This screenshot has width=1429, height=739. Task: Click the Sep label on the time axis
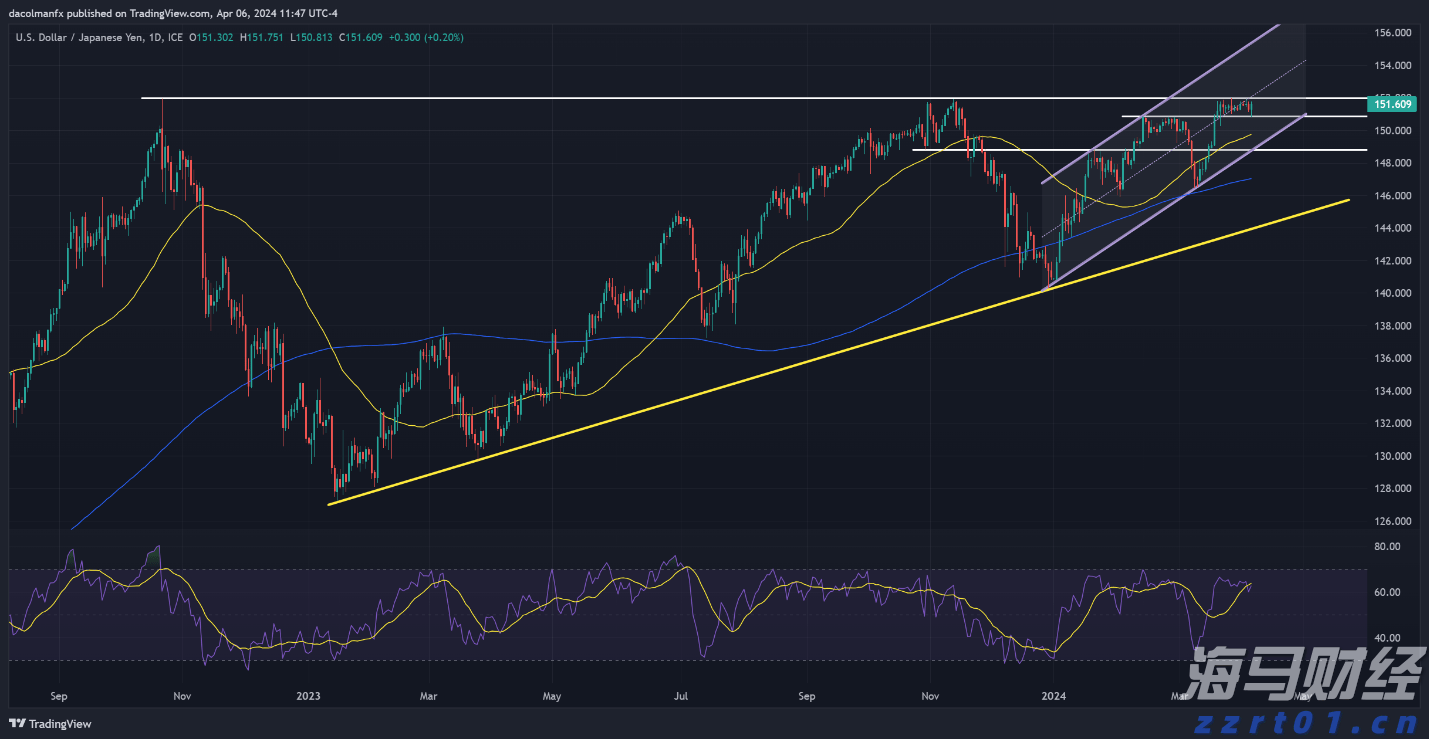[x=58, y=696]
